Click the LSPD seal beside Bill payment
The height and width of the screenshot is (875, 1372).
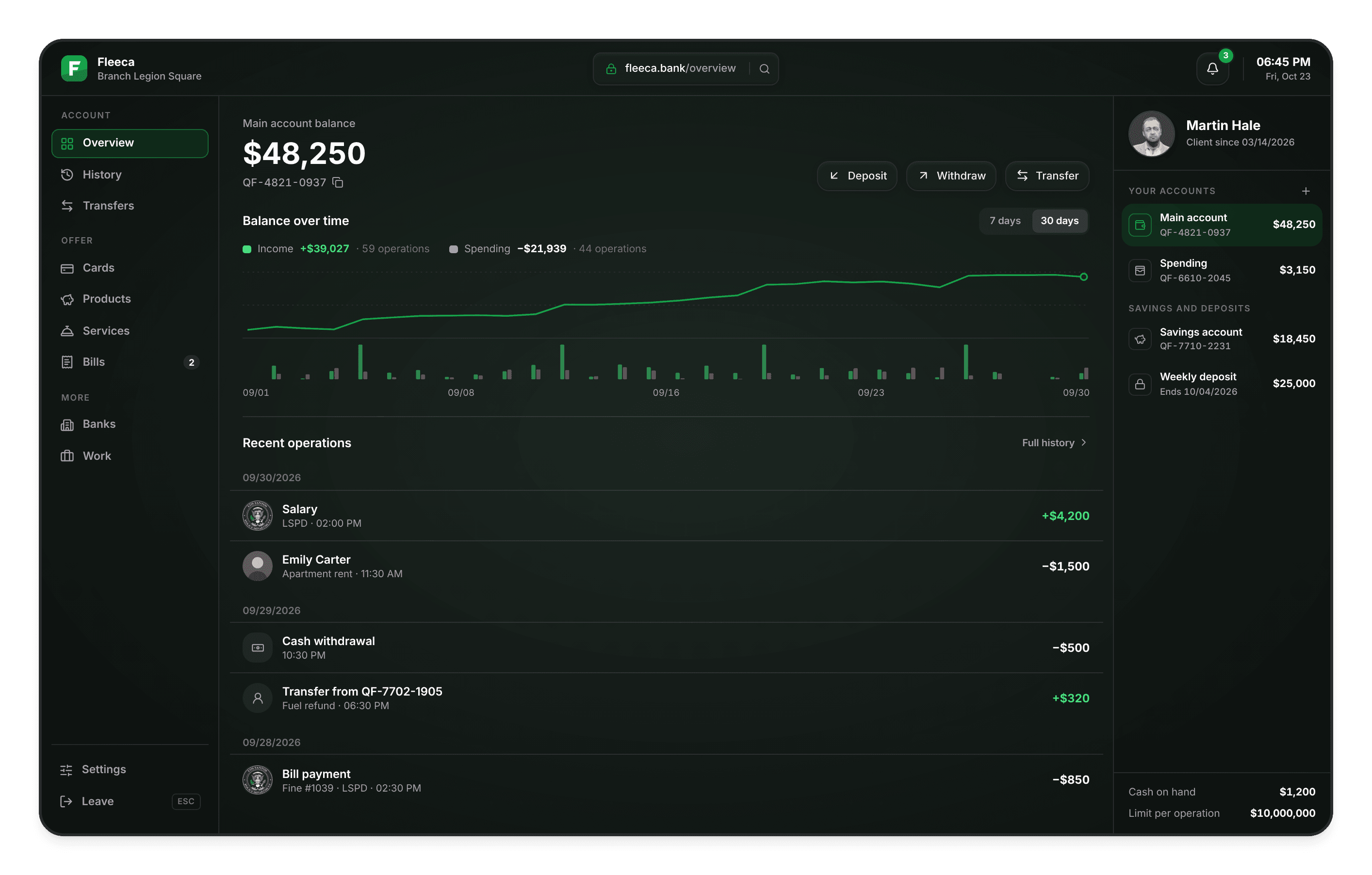(x=258, y=780)
